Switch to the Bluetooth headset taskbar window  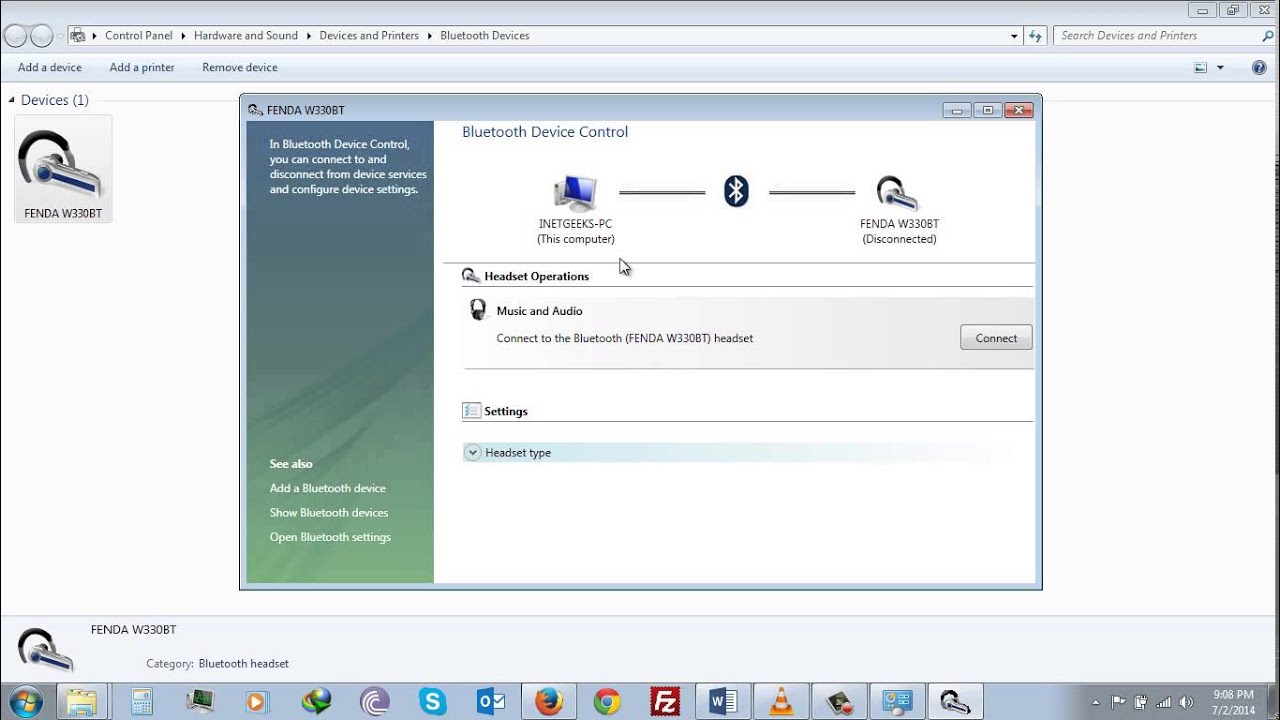955,702
